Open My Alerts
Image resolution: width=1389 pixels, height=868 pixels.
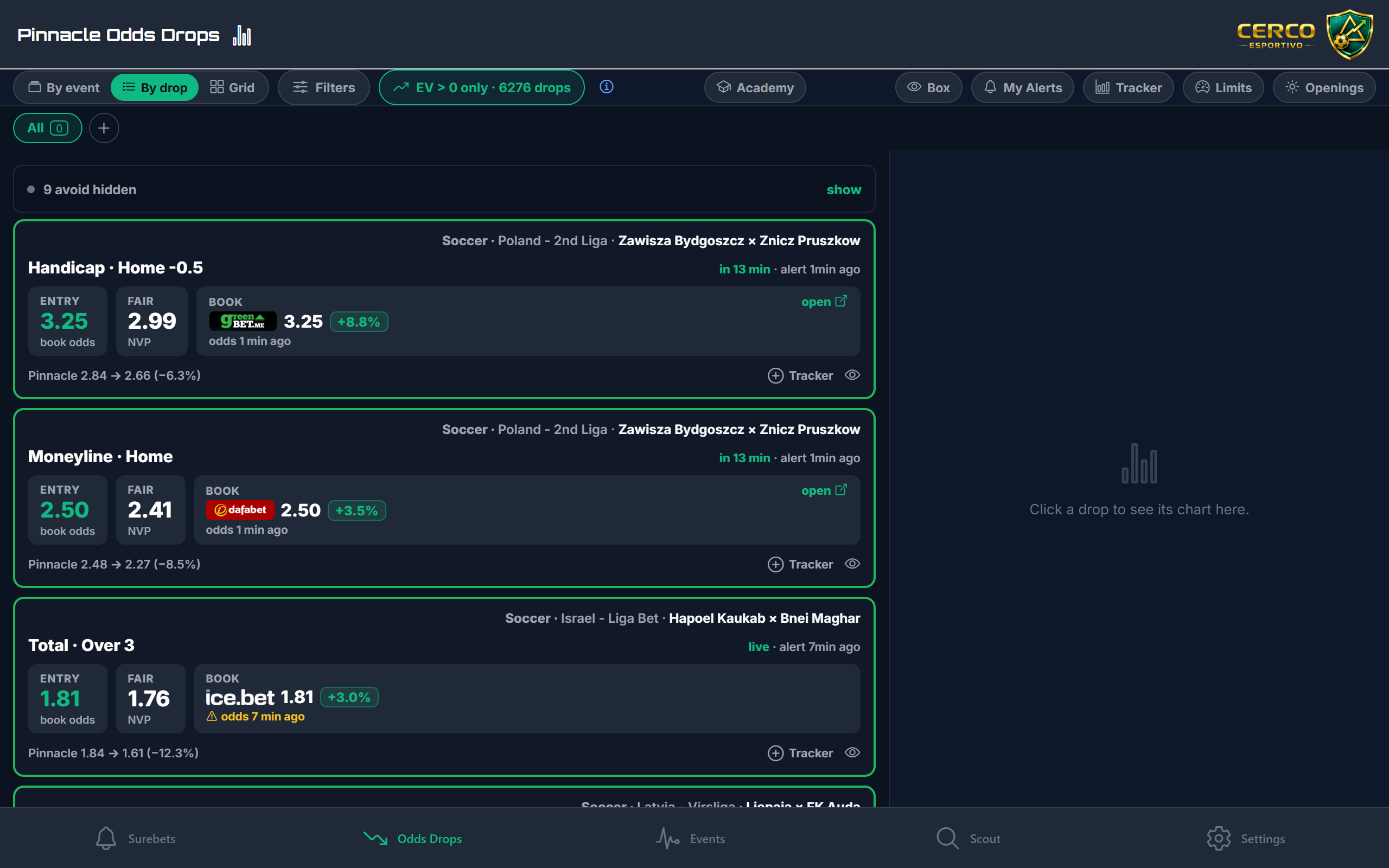(x=1022, y=87)
